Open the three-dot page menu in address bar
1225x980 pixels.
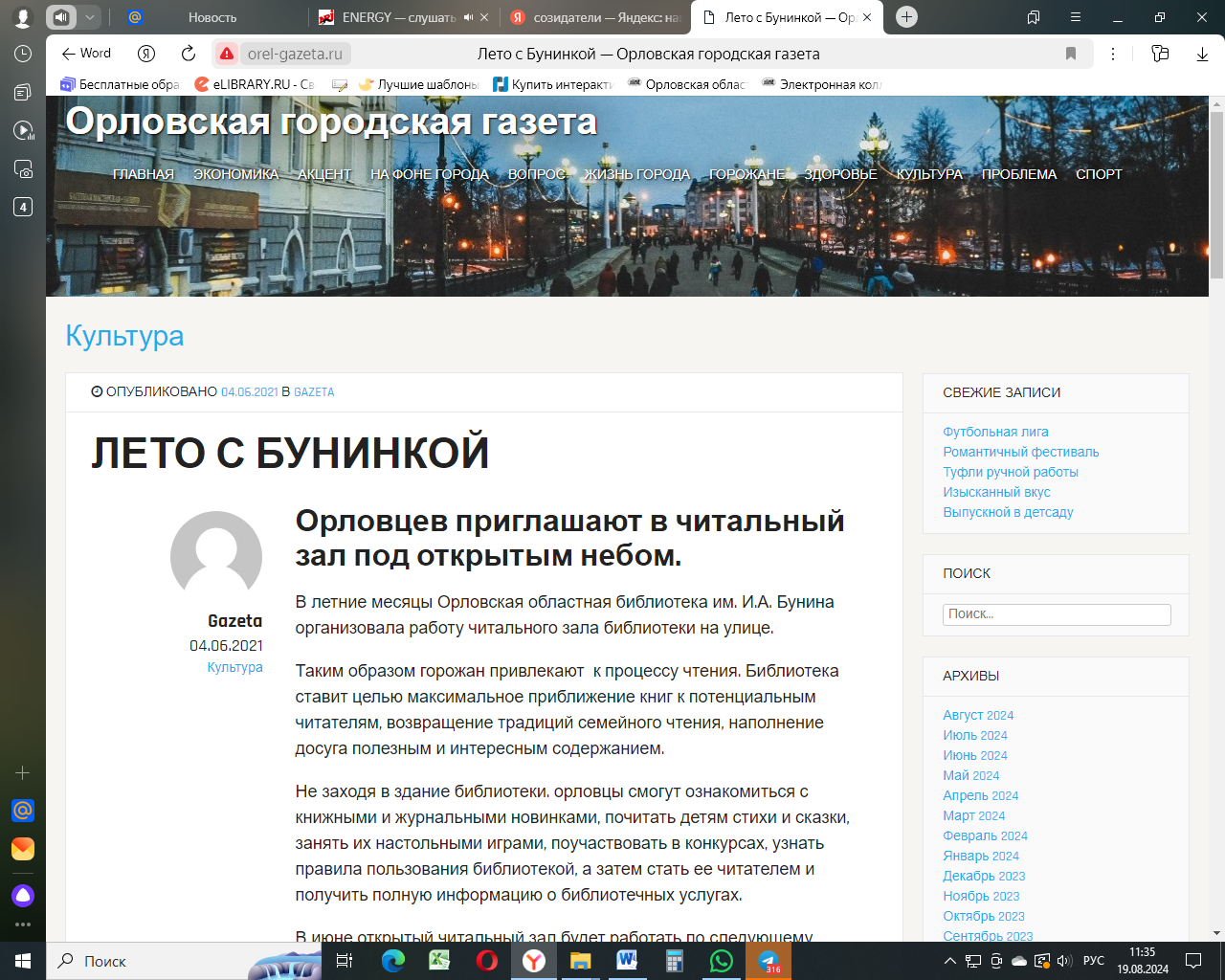tap(1113, 54)
